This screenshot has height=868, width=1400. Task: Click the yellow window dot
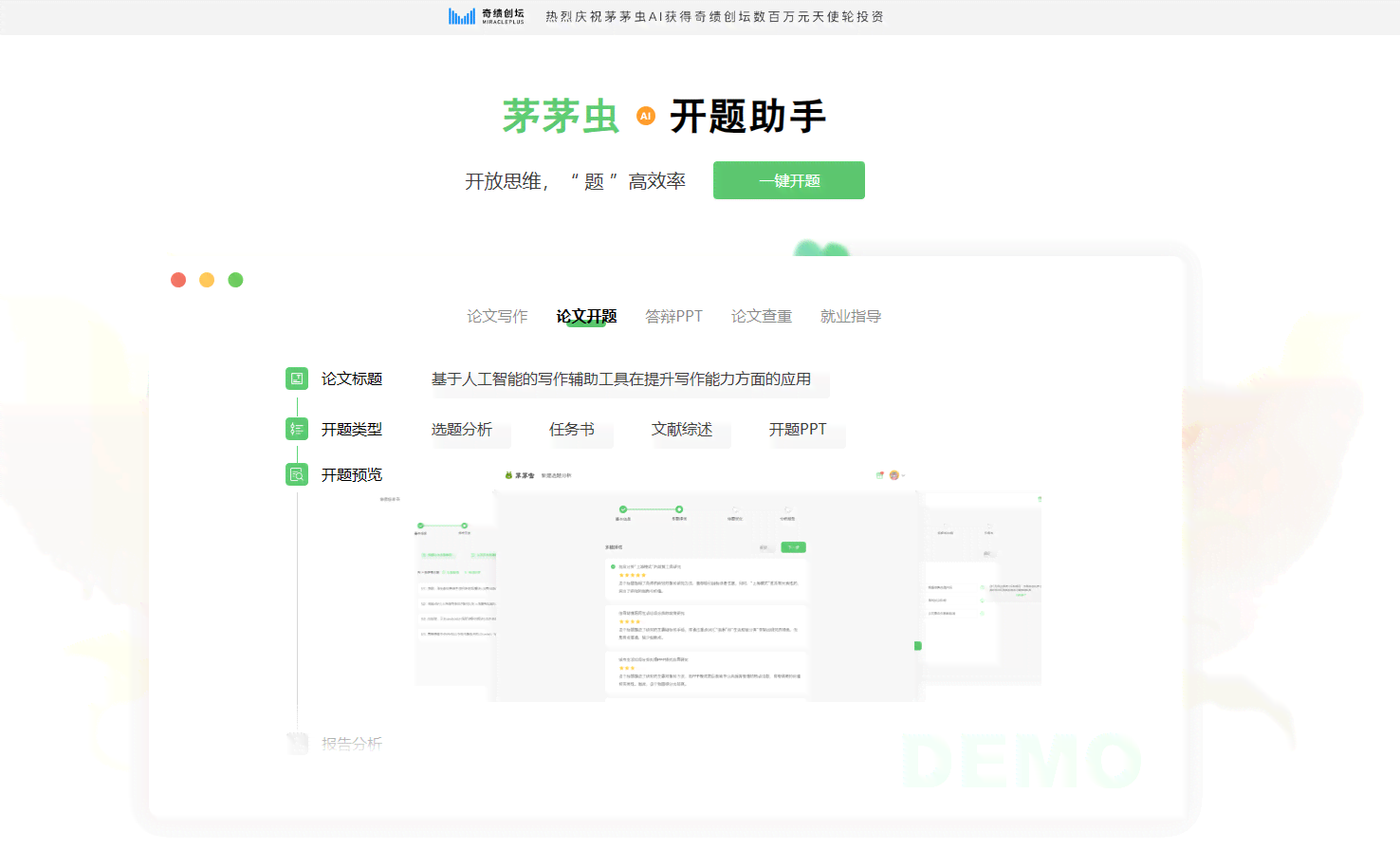207,280
